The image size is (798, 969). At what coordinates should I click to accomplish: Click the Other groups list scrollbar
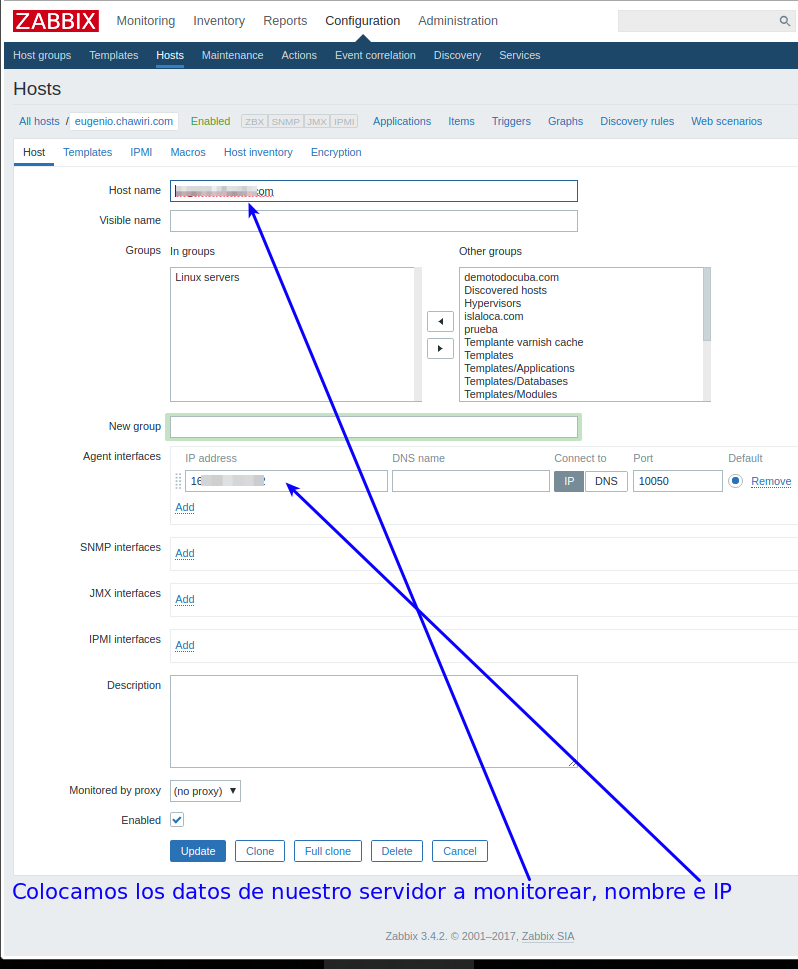pos(707,334)
